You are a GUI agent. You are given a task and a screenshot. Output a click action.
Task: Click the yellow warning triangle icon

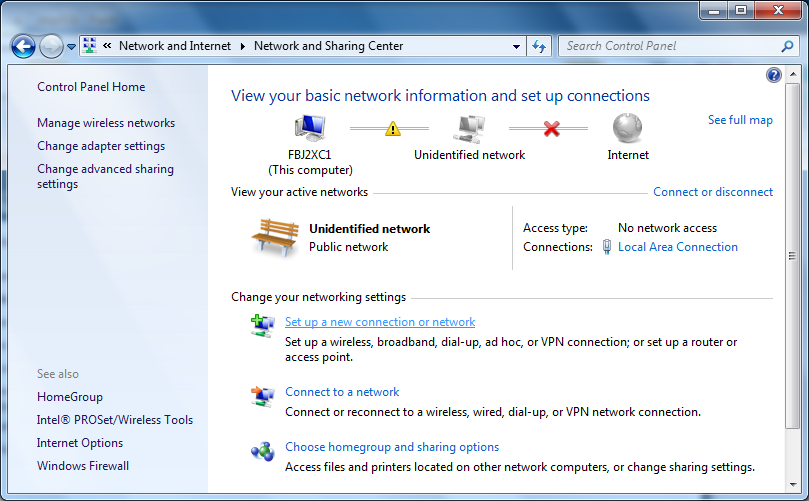click(393, 128)
